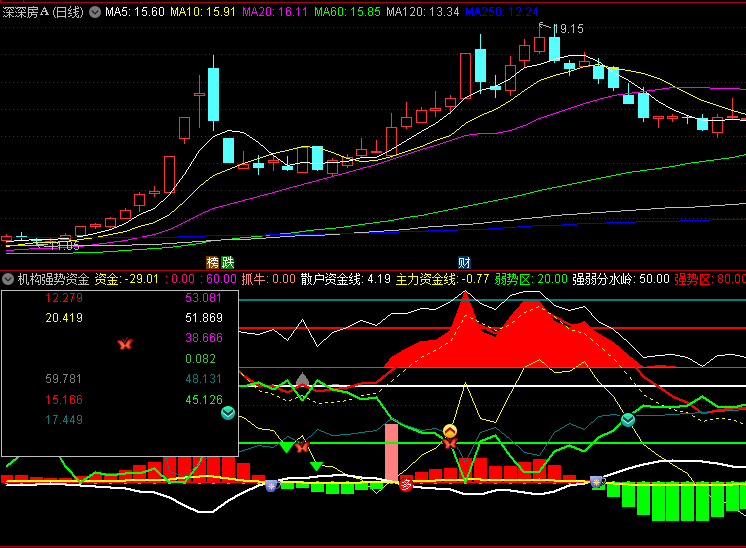Click the magenta 38.666 value in the data panel
Image resolution: width=746 pixels, height=548 pixels.
pos(204,338)
